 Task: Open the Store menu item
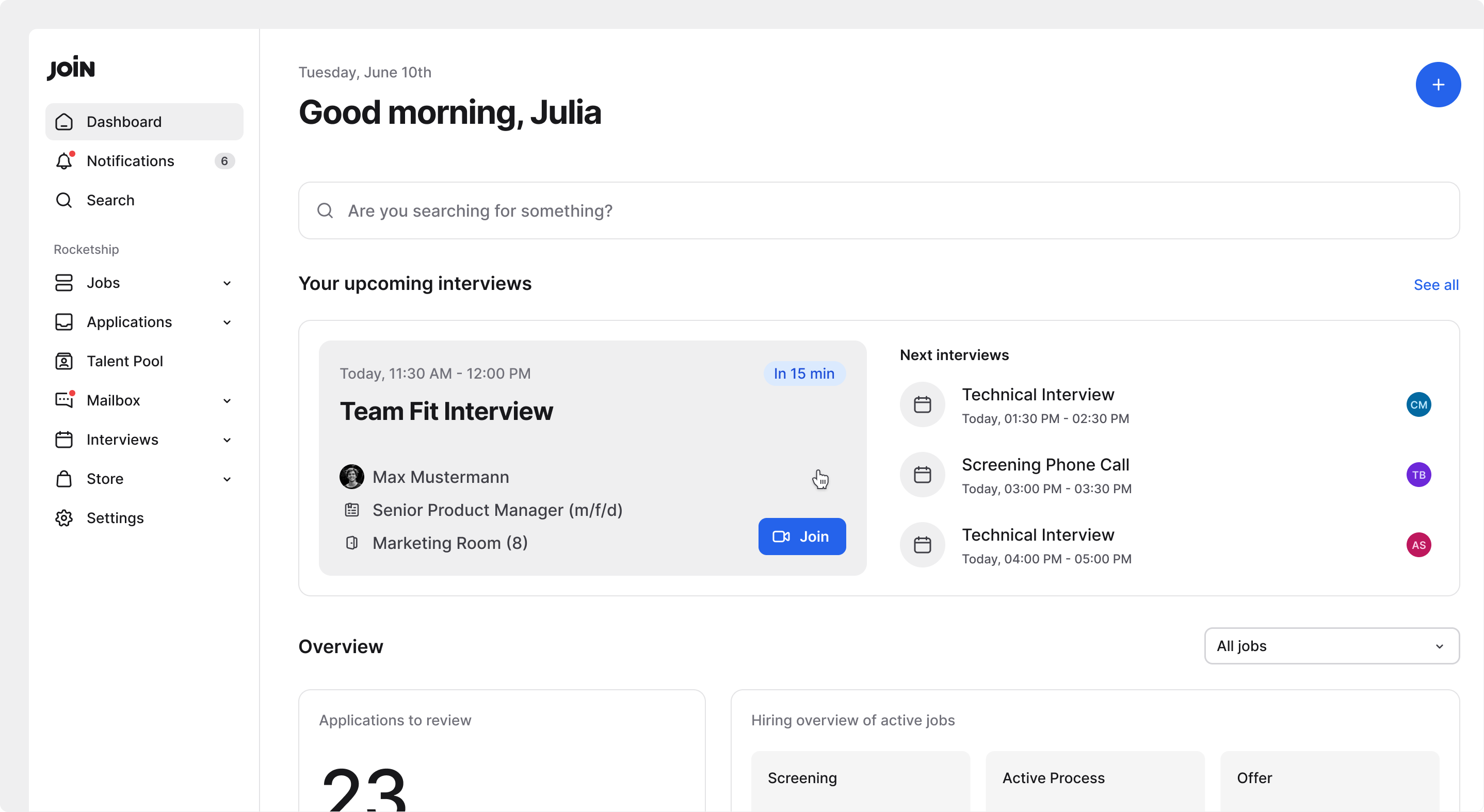coord(105,479)
